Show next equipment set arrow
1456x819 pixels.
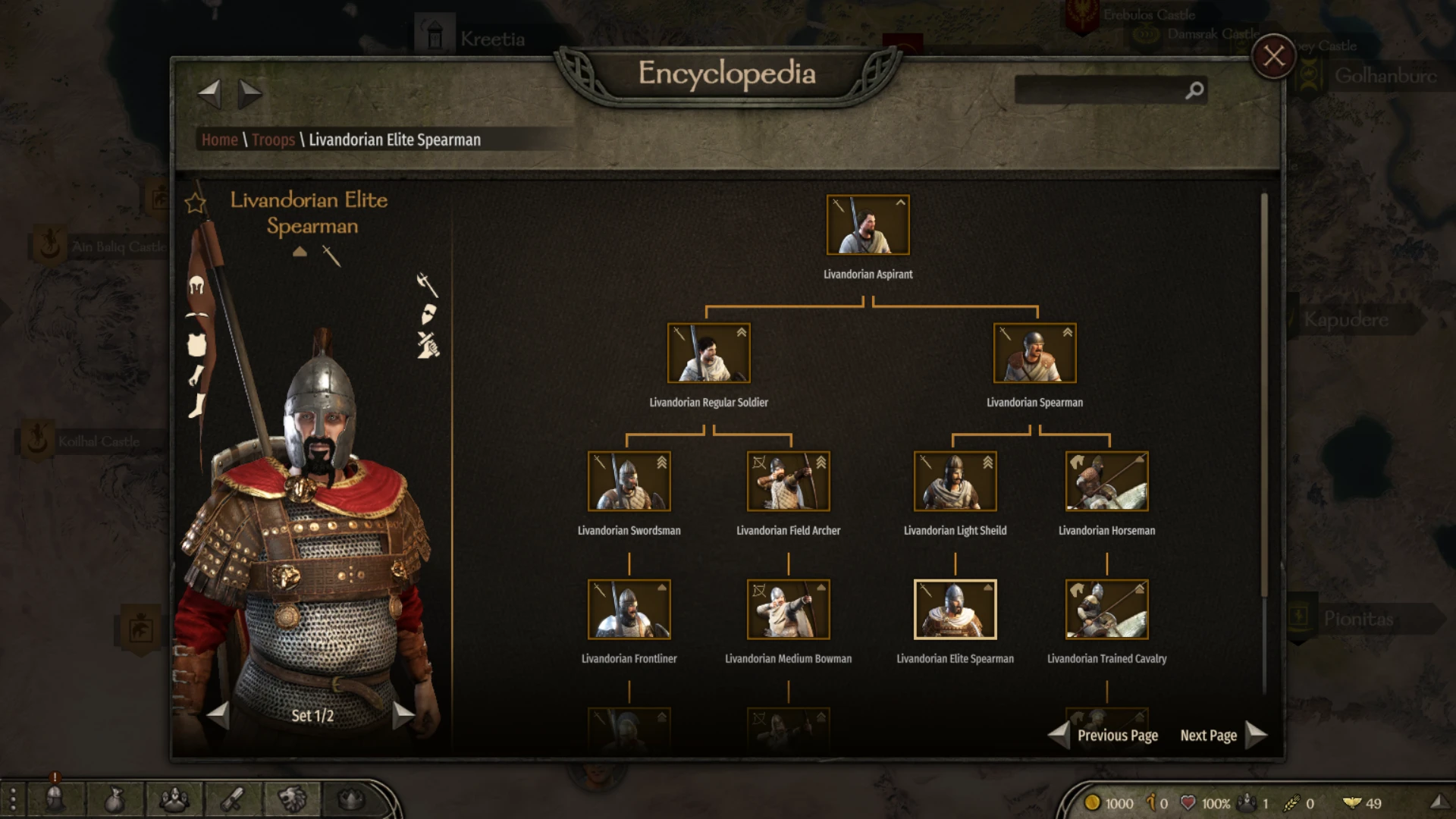click(403, 714)
